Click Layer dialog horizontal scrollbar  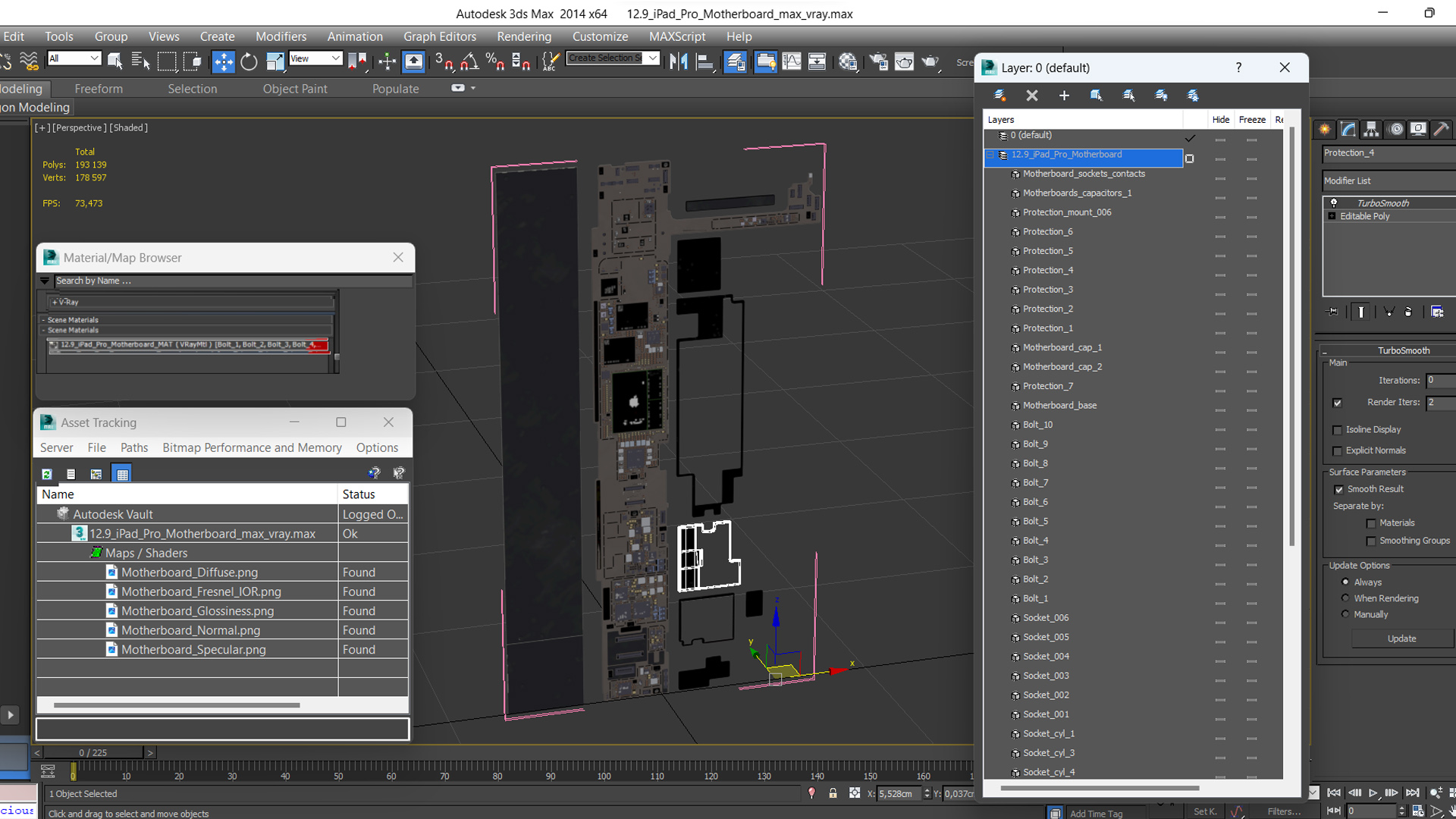(1100, 788)
